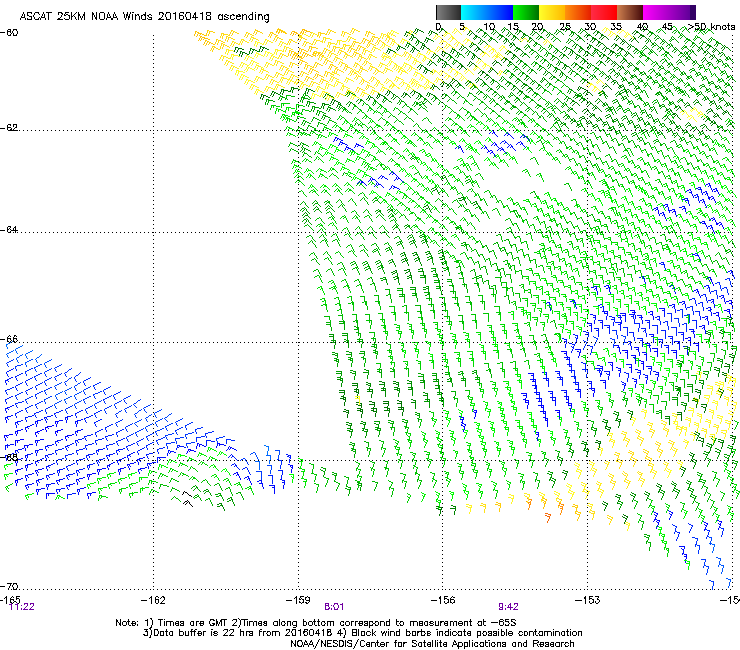Click the '10' legend scale label
This screenshot has height=650, width=740.
coord(488,27)
